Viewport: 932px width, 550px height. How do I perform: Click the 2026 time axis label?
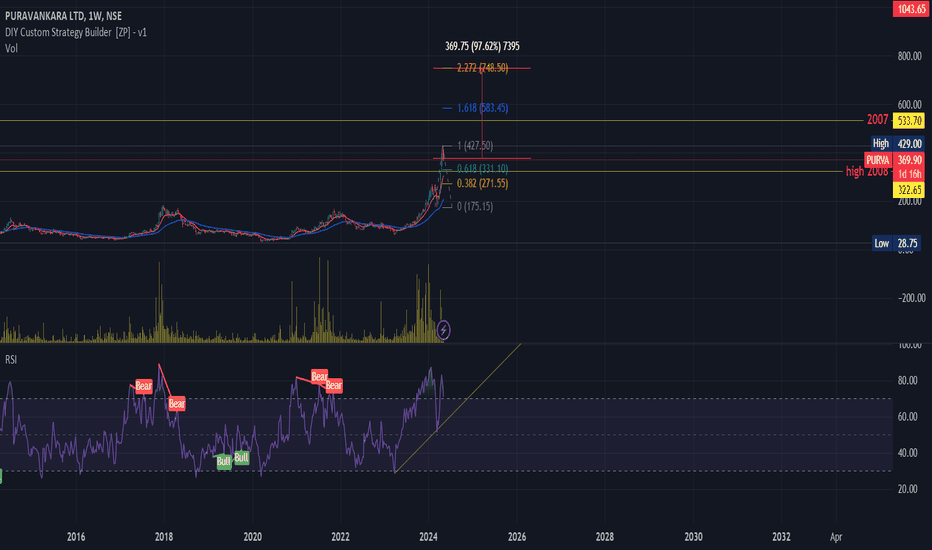click(517, 537)
